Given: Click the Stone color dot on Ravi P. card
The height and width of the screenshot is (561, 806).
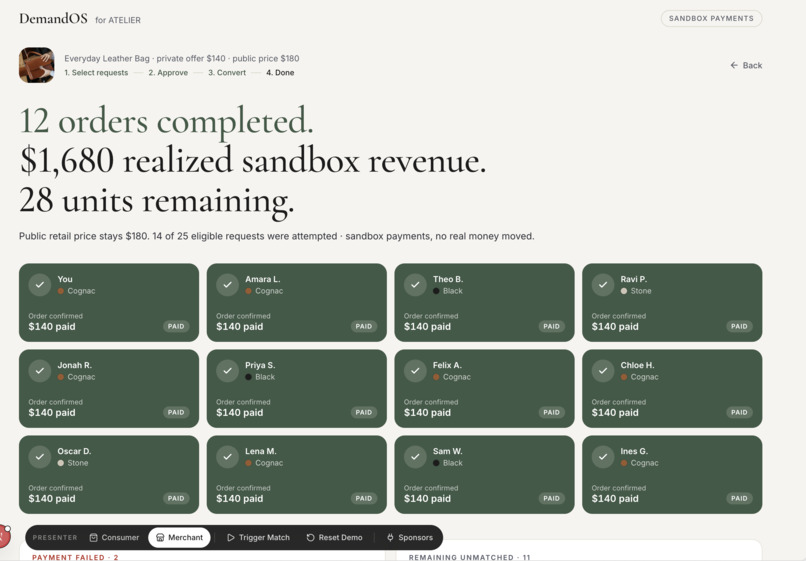Looking at the screenshot, I should (x=624, y=291).
